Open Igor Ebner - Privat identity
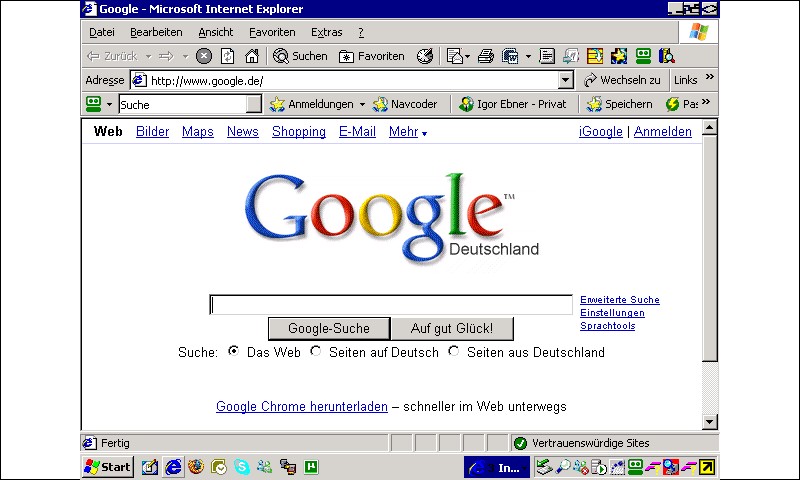 513,105
